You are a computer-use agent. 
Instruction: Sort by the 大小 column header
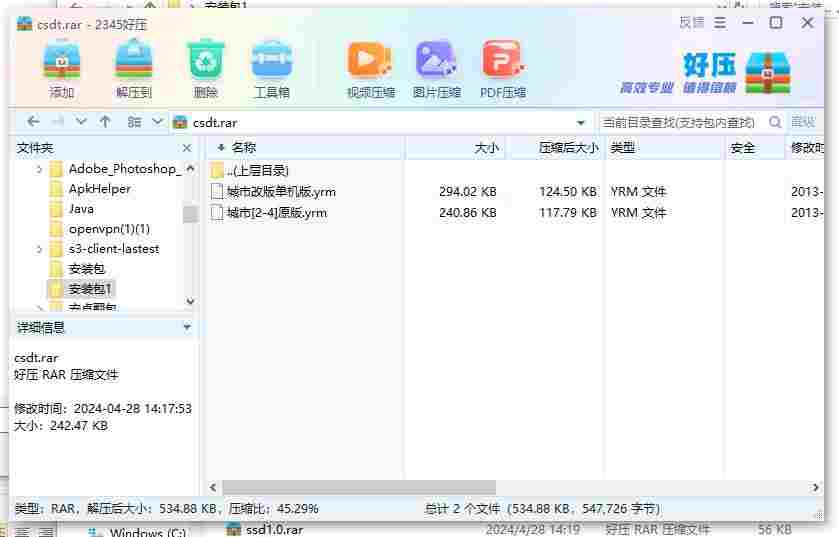[x=455, y=148]
